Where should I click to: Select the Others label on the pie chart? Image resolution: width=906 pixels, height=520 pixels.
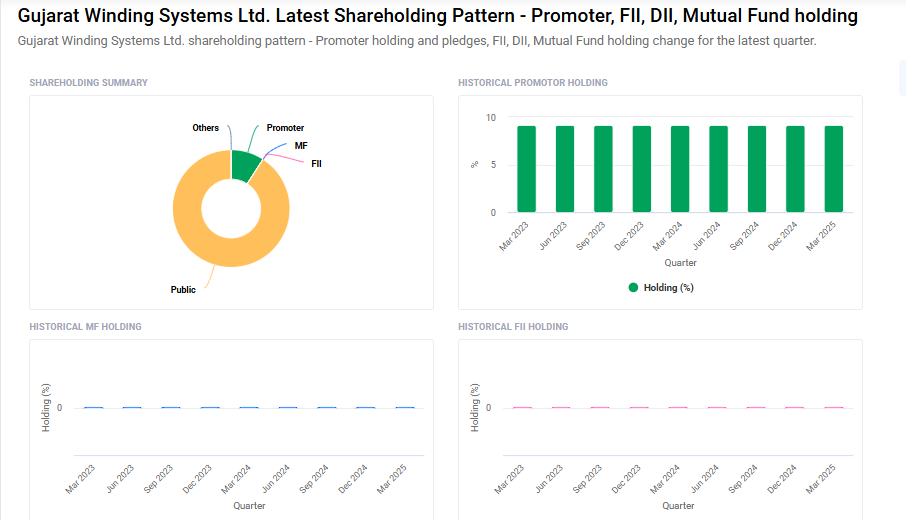pos(205,128)
